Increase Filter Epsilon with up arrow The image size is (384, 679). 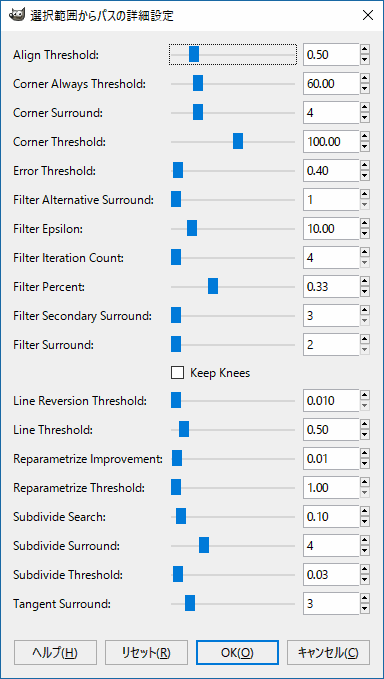(x=365, y=223)
